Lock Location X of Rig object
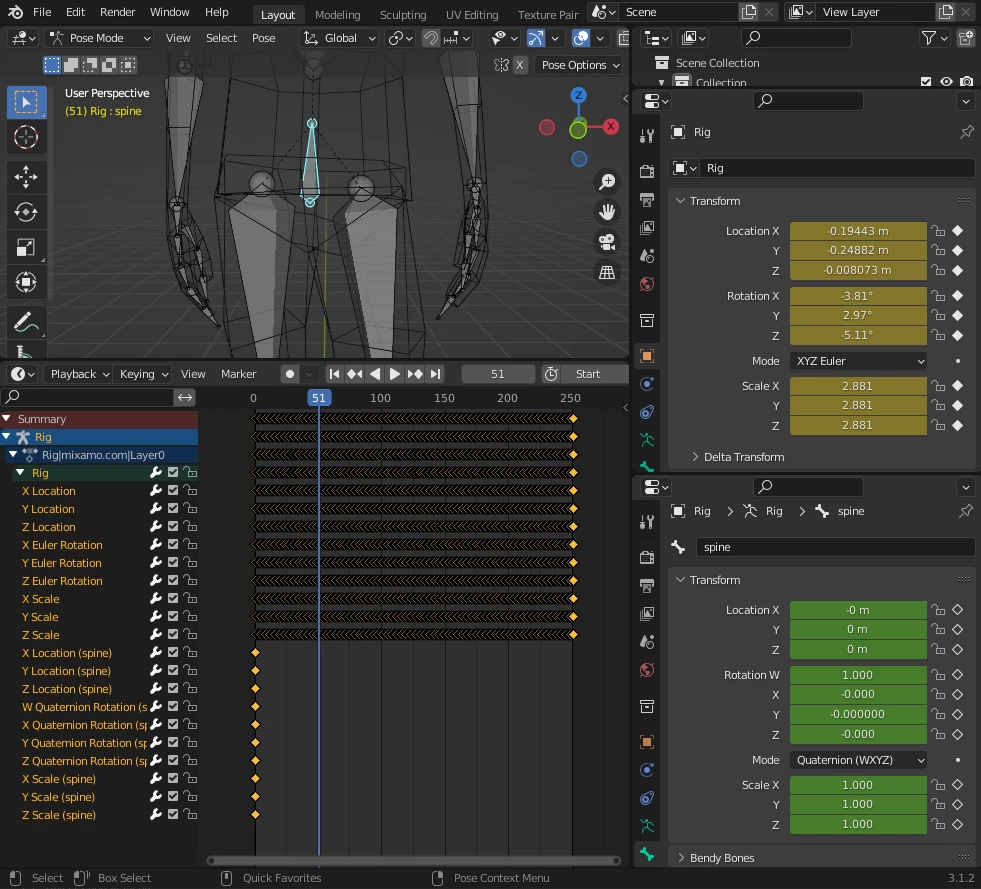Image resolution: width=981 pixels, height=889 pixels. (x=938, y=231)
